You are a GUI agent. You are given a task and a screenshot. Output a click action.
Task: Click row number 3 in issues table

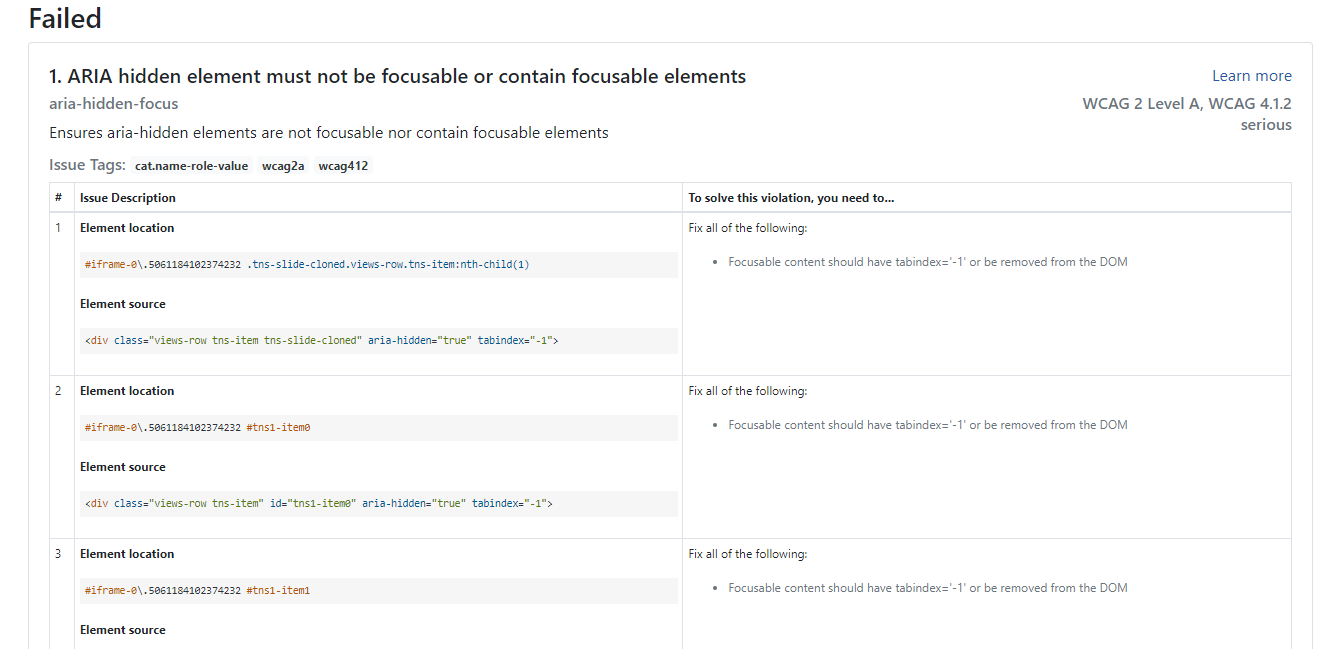click(x=58, y=554)
